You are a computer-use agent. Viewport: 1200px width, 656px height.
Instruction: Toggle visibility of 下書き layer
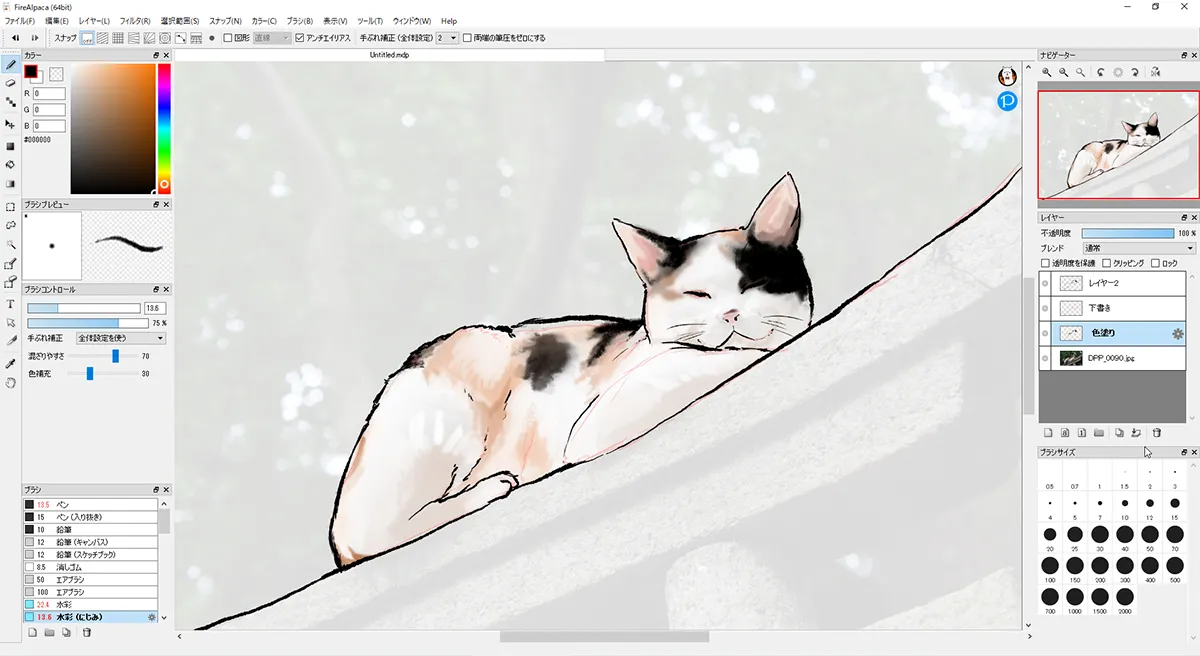(x=1045, y=308)
